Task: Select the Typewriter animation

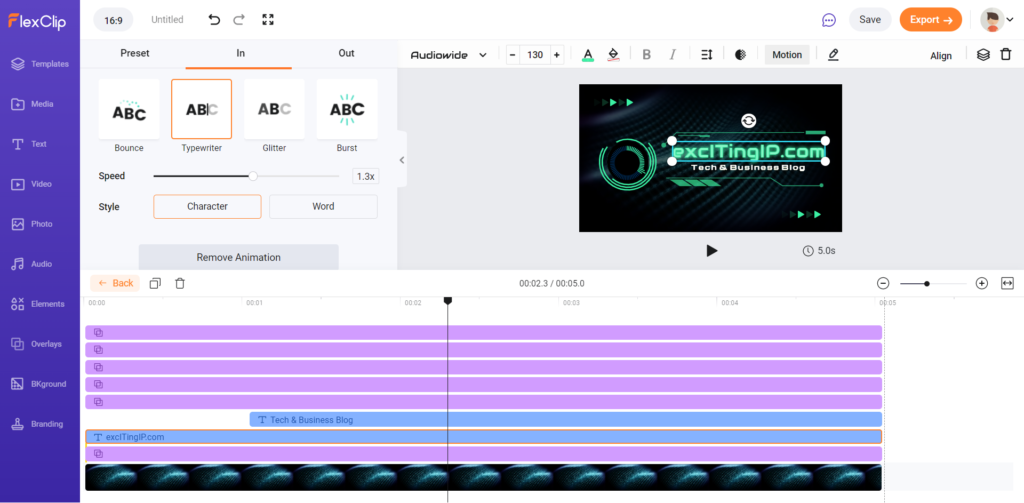Action: pos(201,116)
